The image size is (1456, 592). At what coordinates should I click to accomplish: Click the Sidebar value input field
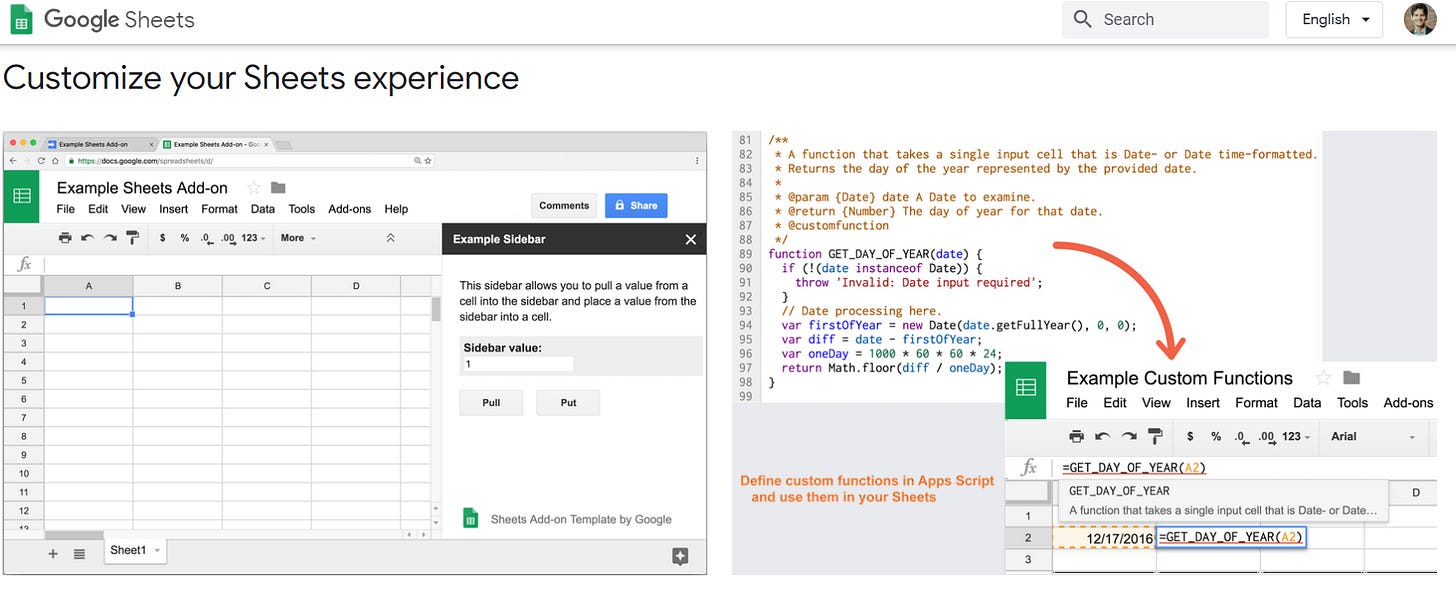[x=517, y=364]
